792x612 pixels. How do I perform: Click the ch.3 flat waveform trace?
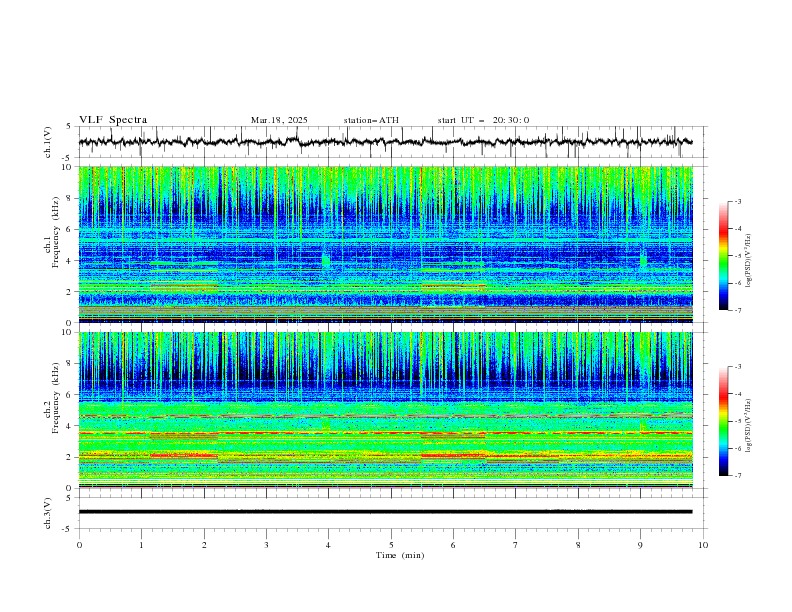click(385, 512)
